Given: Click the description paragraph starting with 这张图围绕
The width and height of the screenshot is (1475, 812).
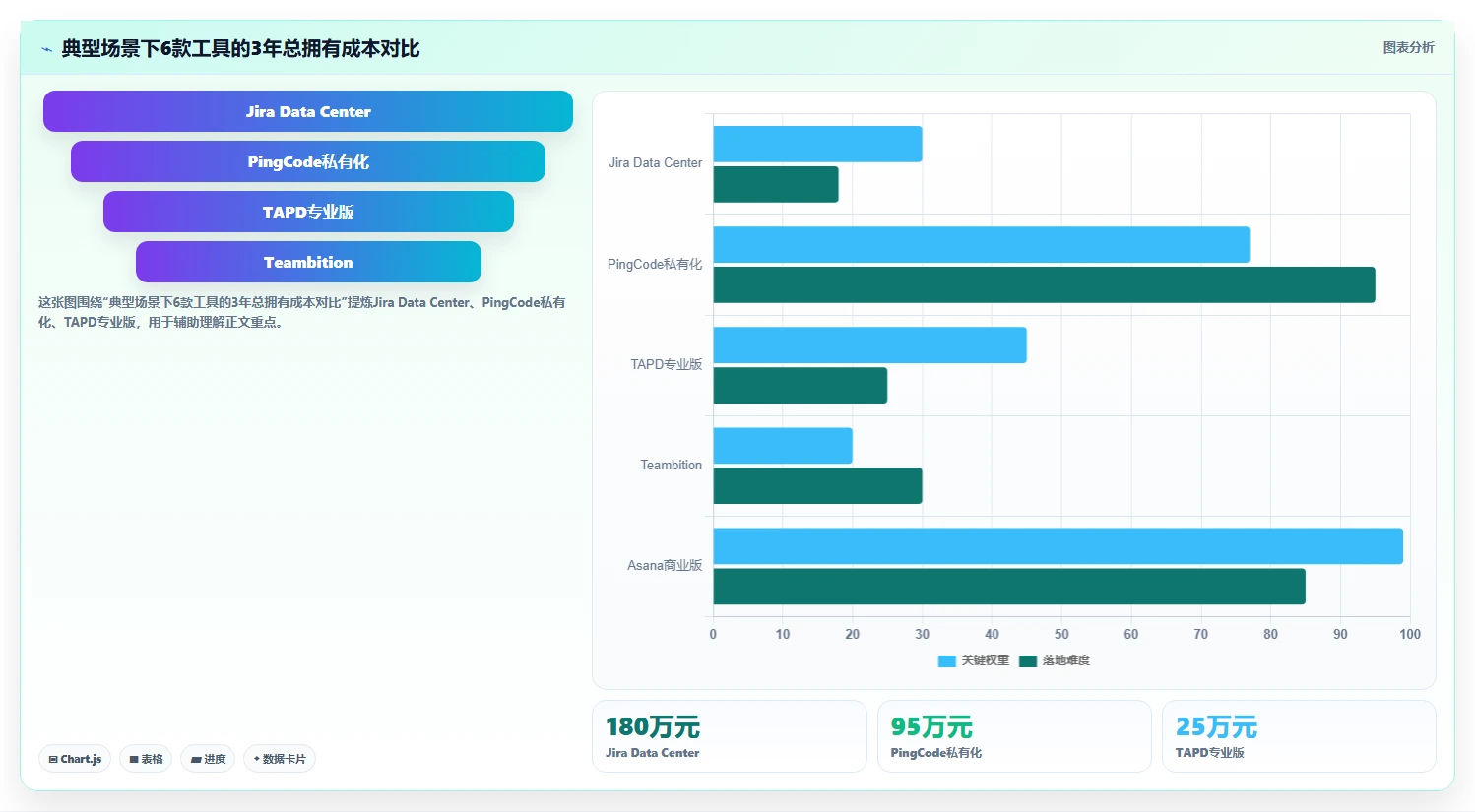Looking at the screenshot, I should [302, 312].
